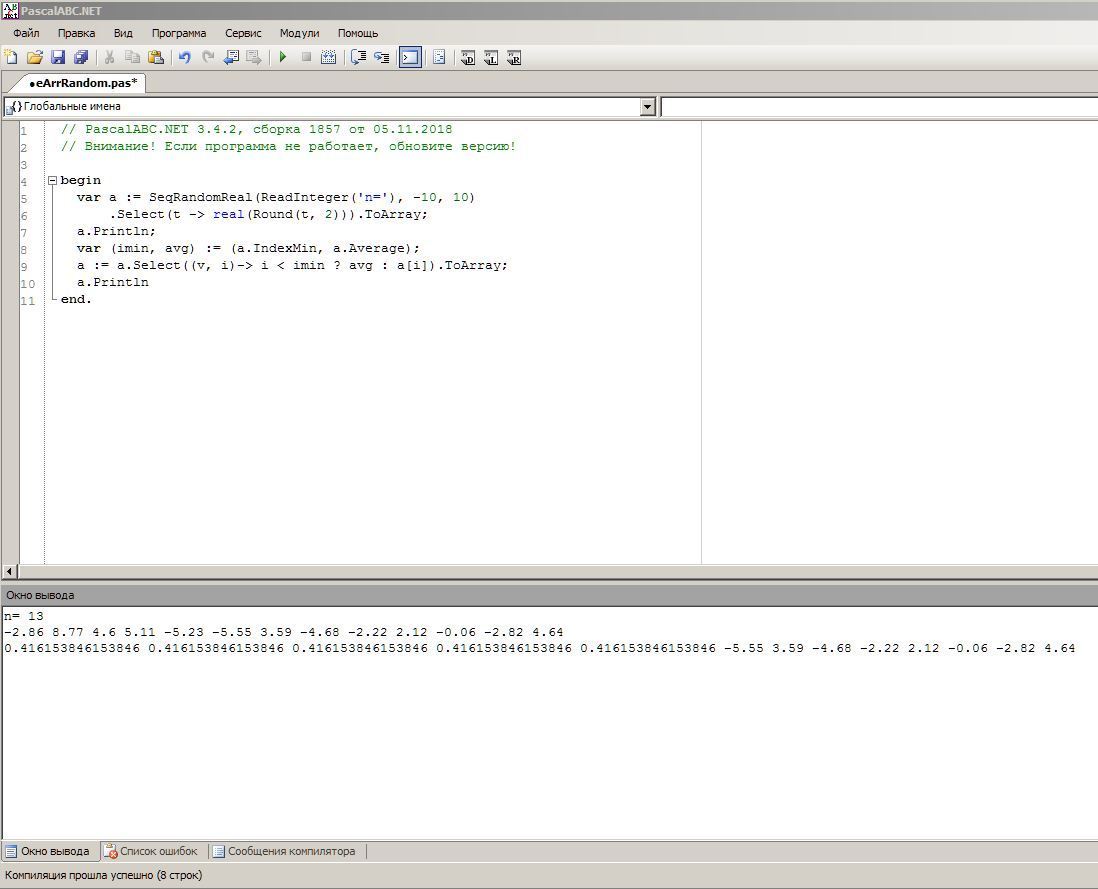Create a new file with toolbar icon
The image size is (1098, 889).
click(11, 58)
